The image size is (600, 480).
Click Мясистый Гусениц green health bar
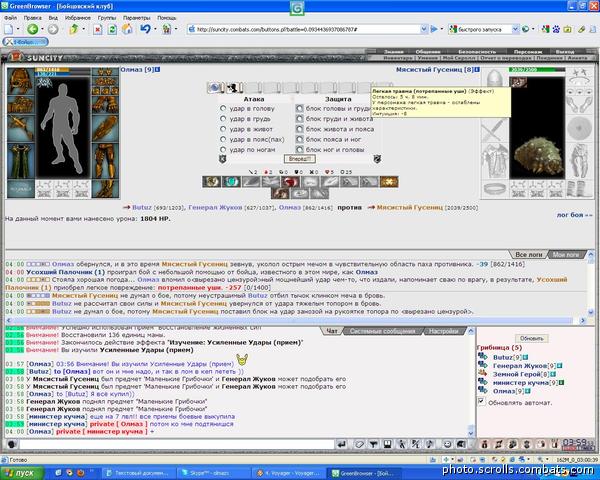[536, 70]
